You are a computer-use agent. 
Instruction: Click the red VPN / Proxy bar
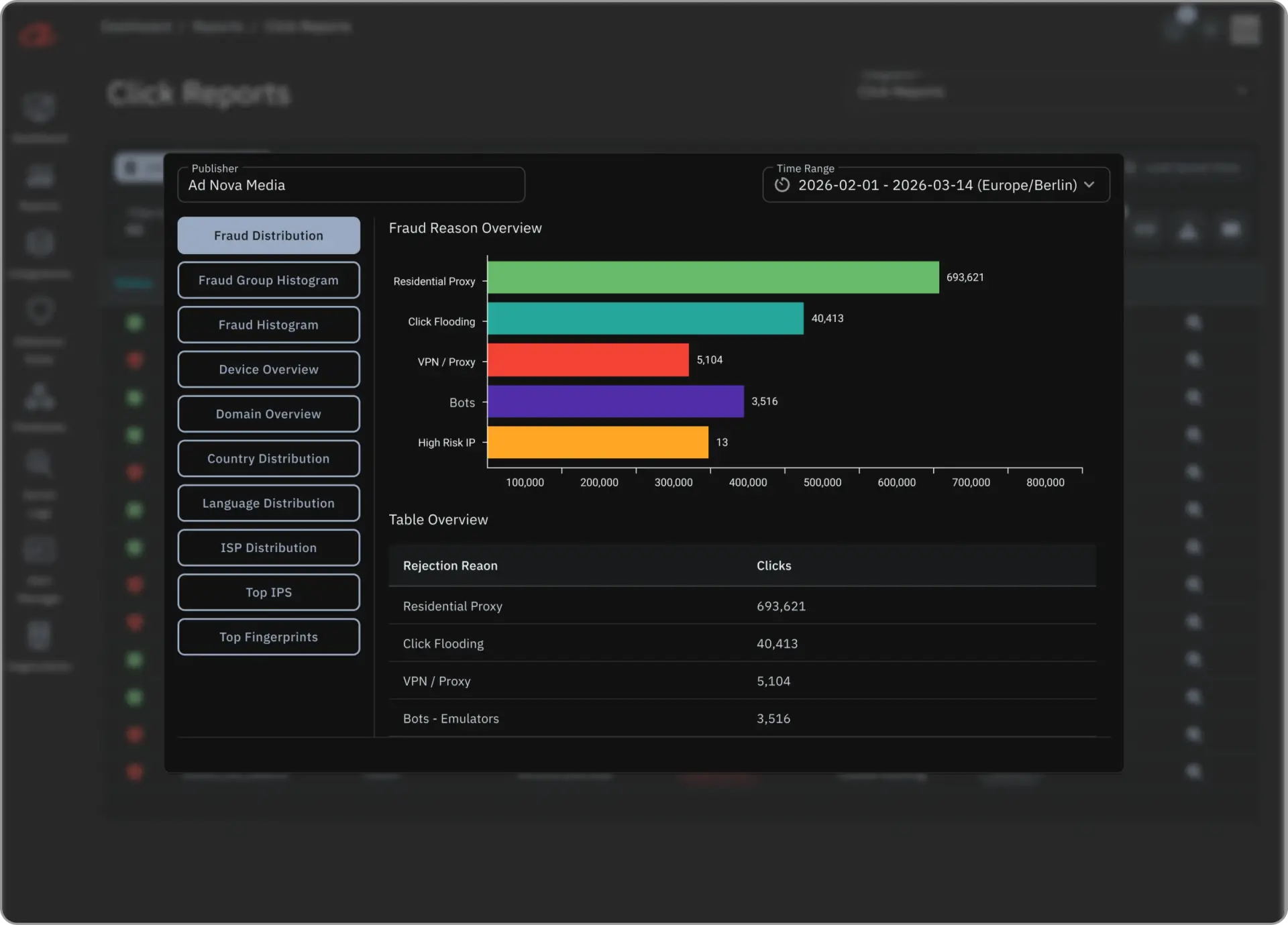[588, 360]
